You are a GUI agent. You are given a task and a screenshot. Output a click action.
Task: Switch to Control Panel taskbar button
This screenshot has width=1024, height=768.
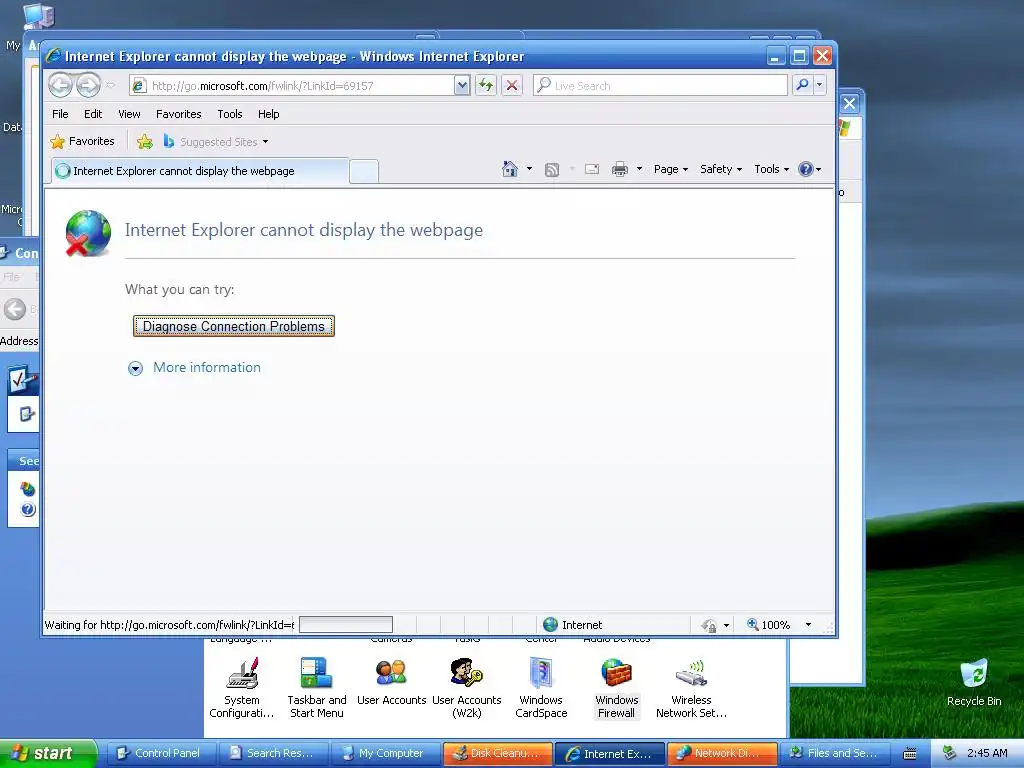click(x=161, y=754)
